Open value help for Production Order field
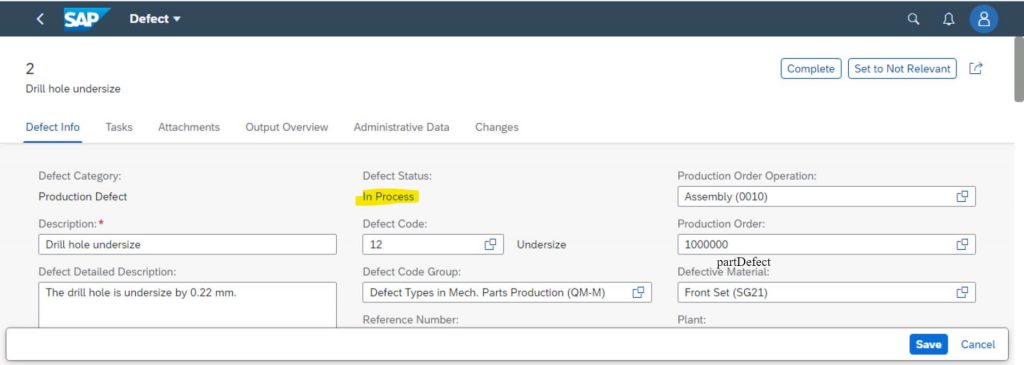Viewport: 1024px width, 365px height. [962, 244]
